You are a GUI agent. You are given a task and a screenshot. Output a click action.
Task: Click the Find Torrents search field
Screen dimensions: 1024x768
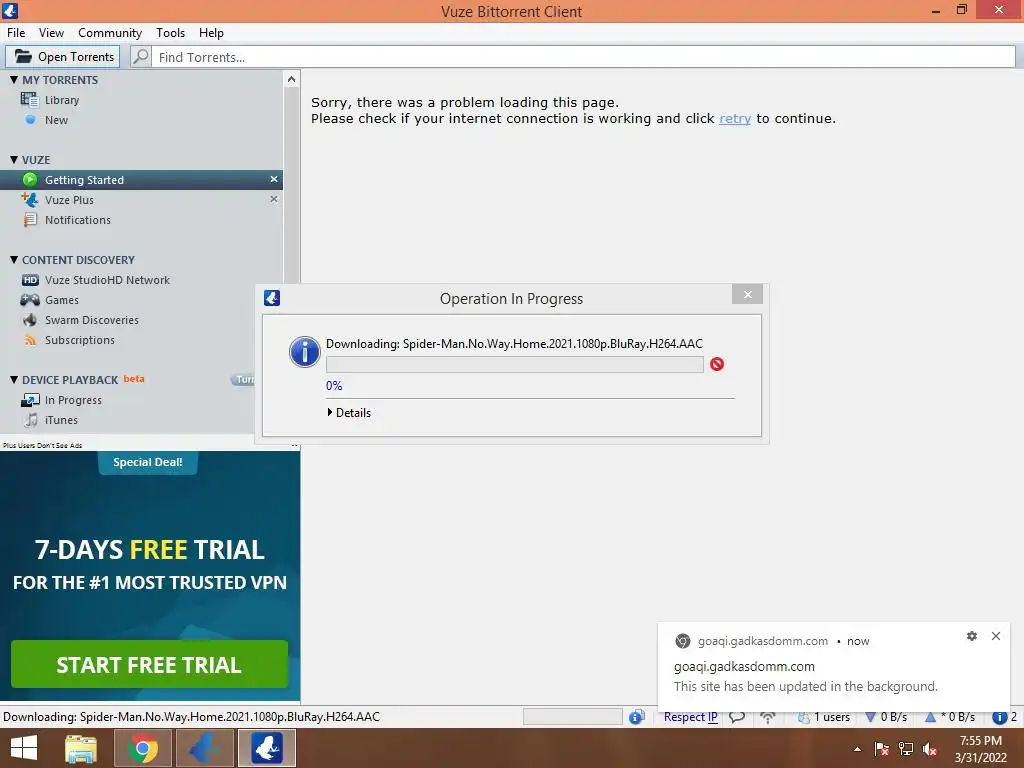coord(583,57)
